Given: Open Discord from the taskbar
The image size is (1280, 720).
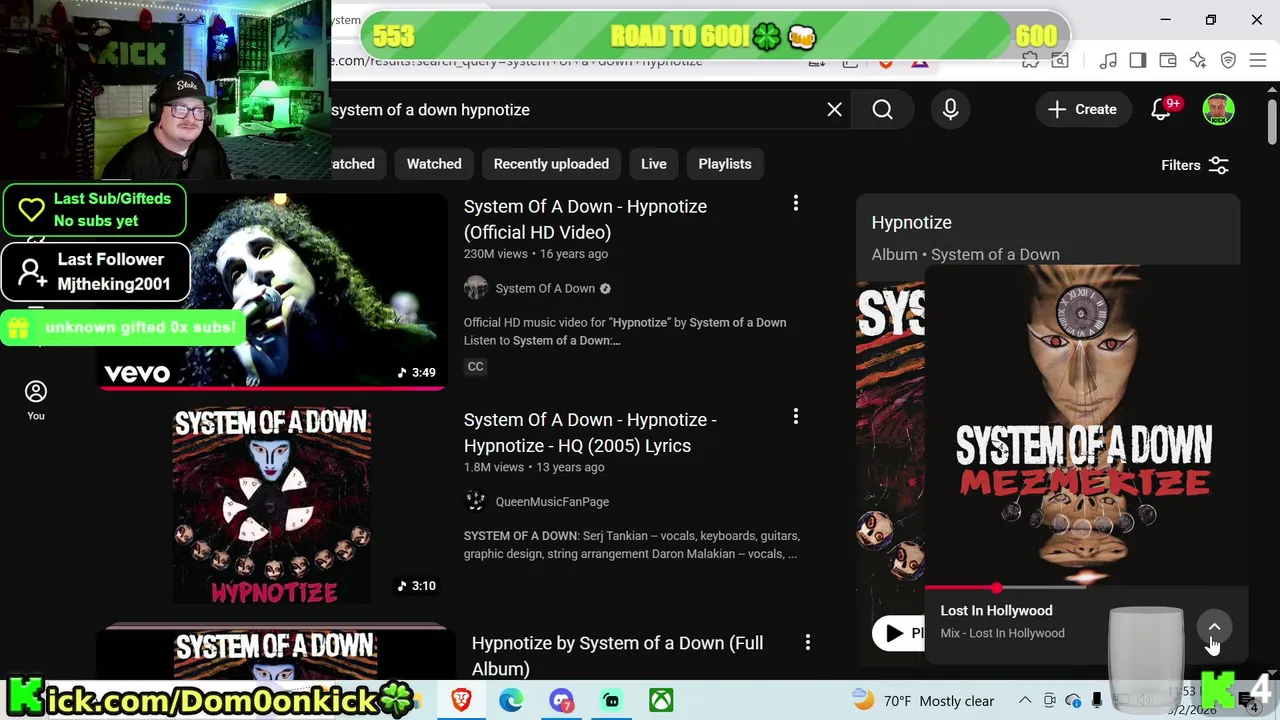Looking at the screenshot, I should [561, 700].
